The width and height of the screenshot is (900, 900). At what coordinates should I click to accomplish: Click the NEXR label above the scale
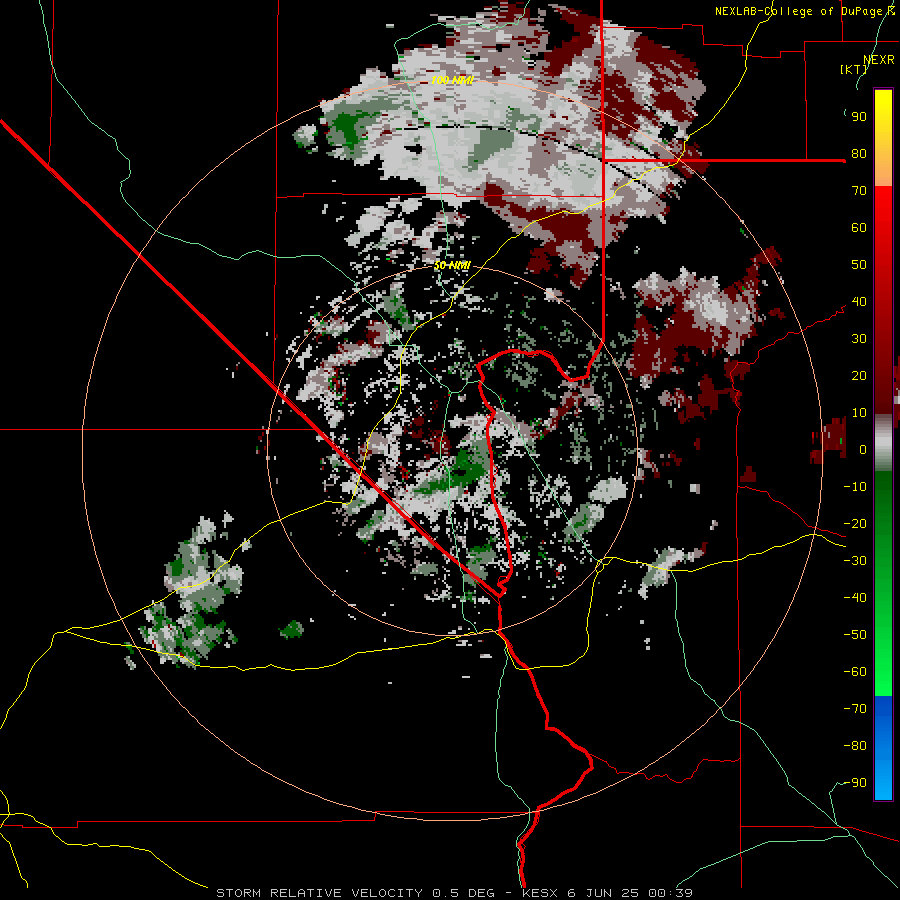click(x=879, y=60)
